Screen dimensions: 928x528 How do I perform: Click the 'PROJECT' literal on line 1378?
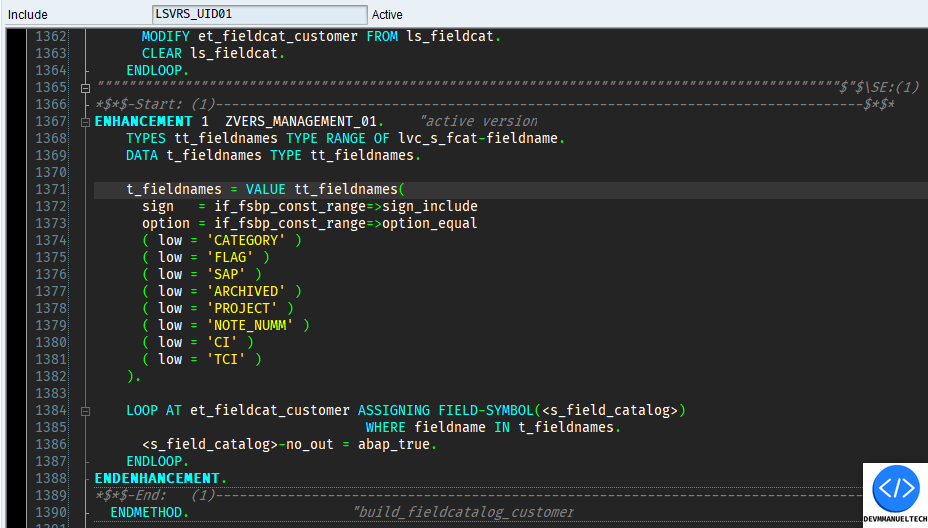click(241, 308)
